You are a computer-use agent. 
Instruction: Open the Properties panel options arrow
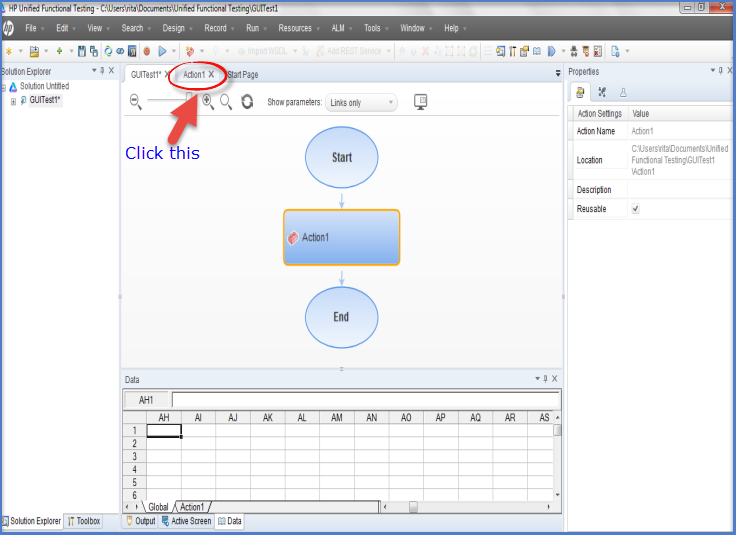tap(713, 70)
